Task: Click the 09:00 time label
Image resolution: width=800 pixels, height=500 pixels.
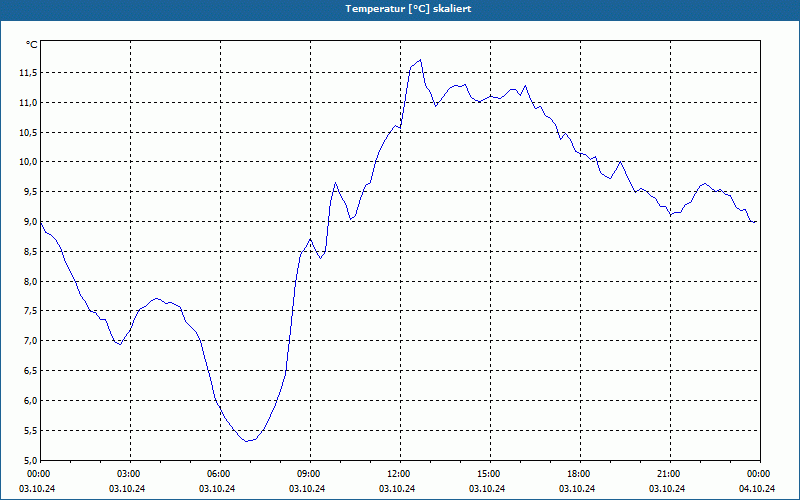Action: coord(308,474)
